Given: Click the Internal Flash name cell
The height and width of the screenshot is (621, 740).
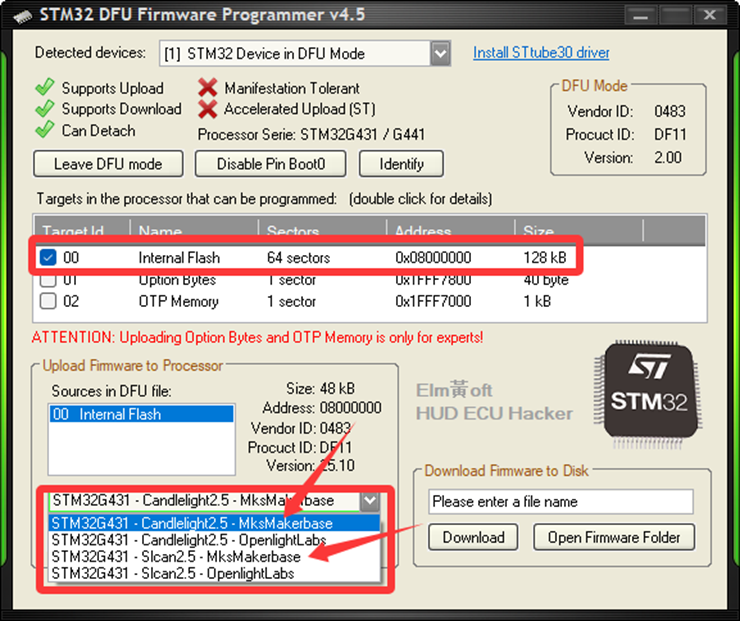Looking at the screenshot, I should pyautogui.click(x=179, y=258).
